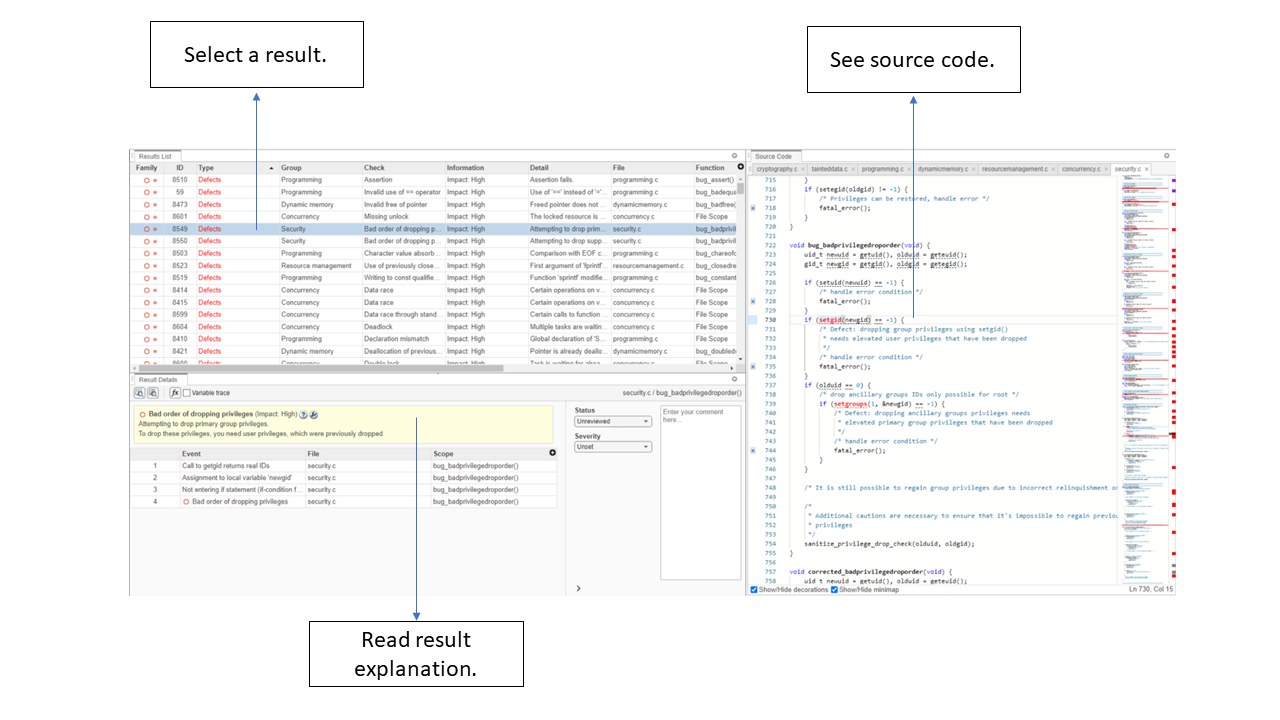Click the fx button in Result Details toolbar
Viewport: 1280px width, 720px height.
[x=175, y=393]
